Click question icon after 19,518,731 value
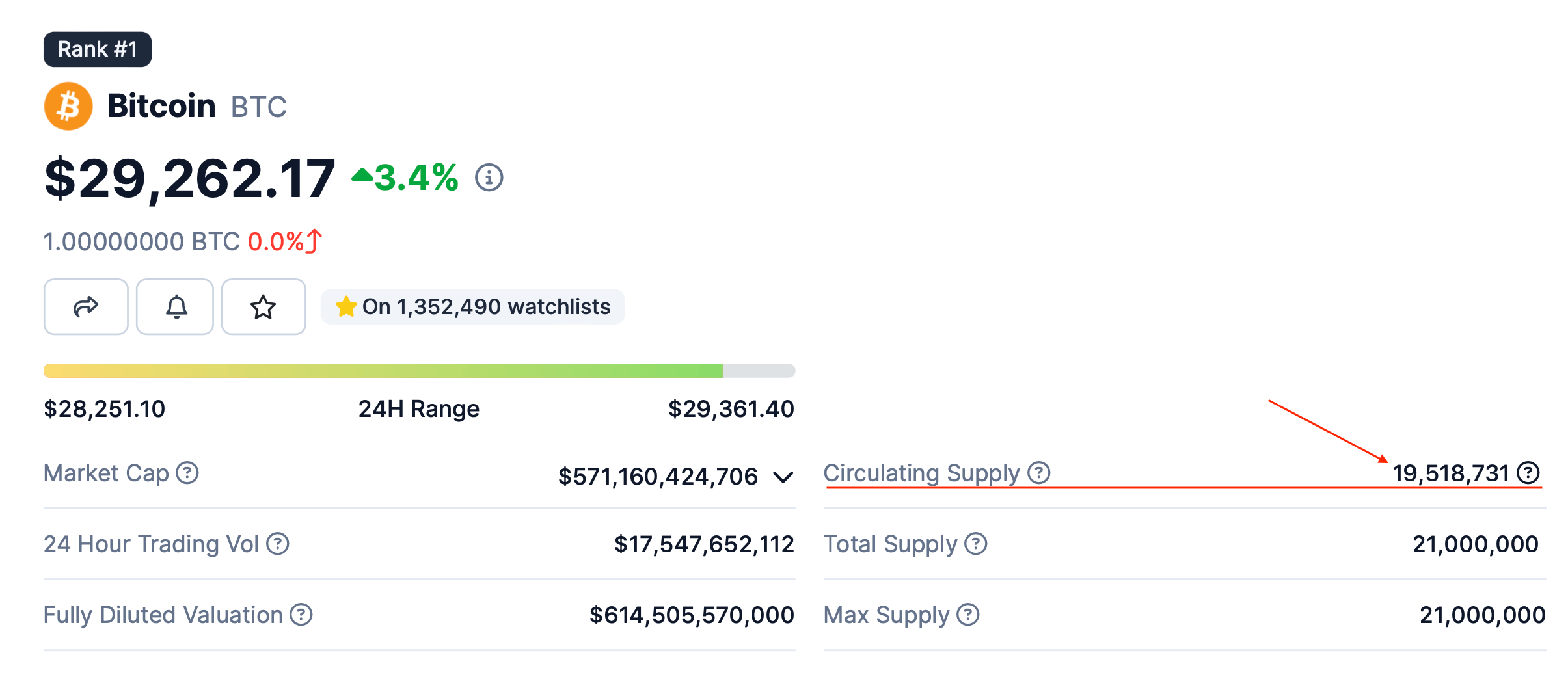This screenshot has height=679, width=1568. pyautogui.click(x=1528, y=473)
